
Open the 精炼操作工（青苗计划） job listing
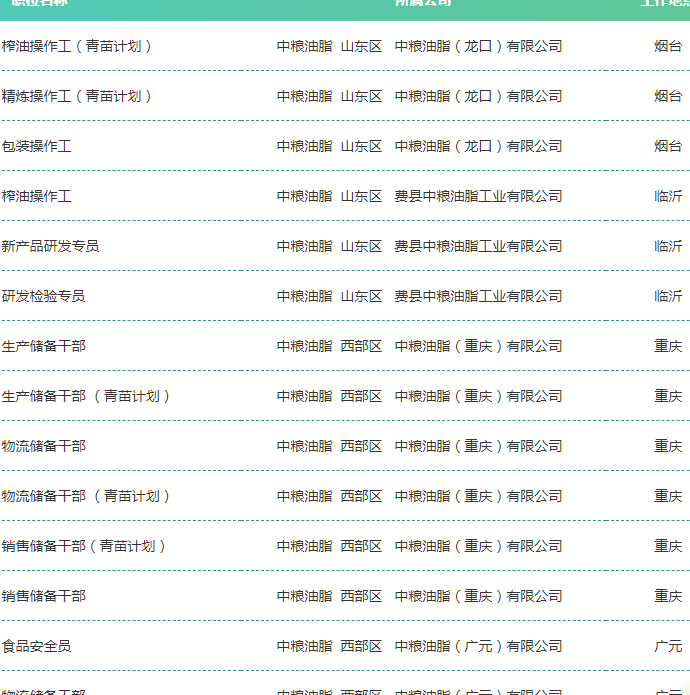[x=77, y=96]
